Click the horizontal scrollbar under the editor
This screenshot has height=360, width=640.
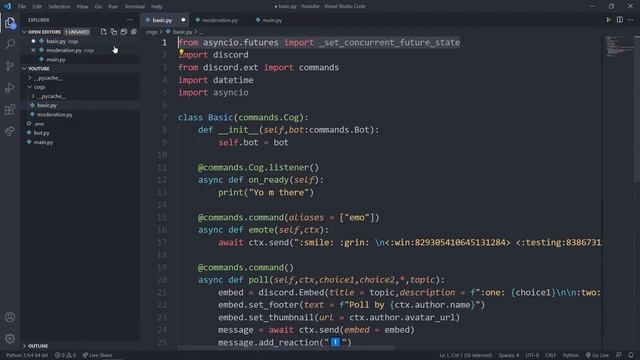pos(286,348)
